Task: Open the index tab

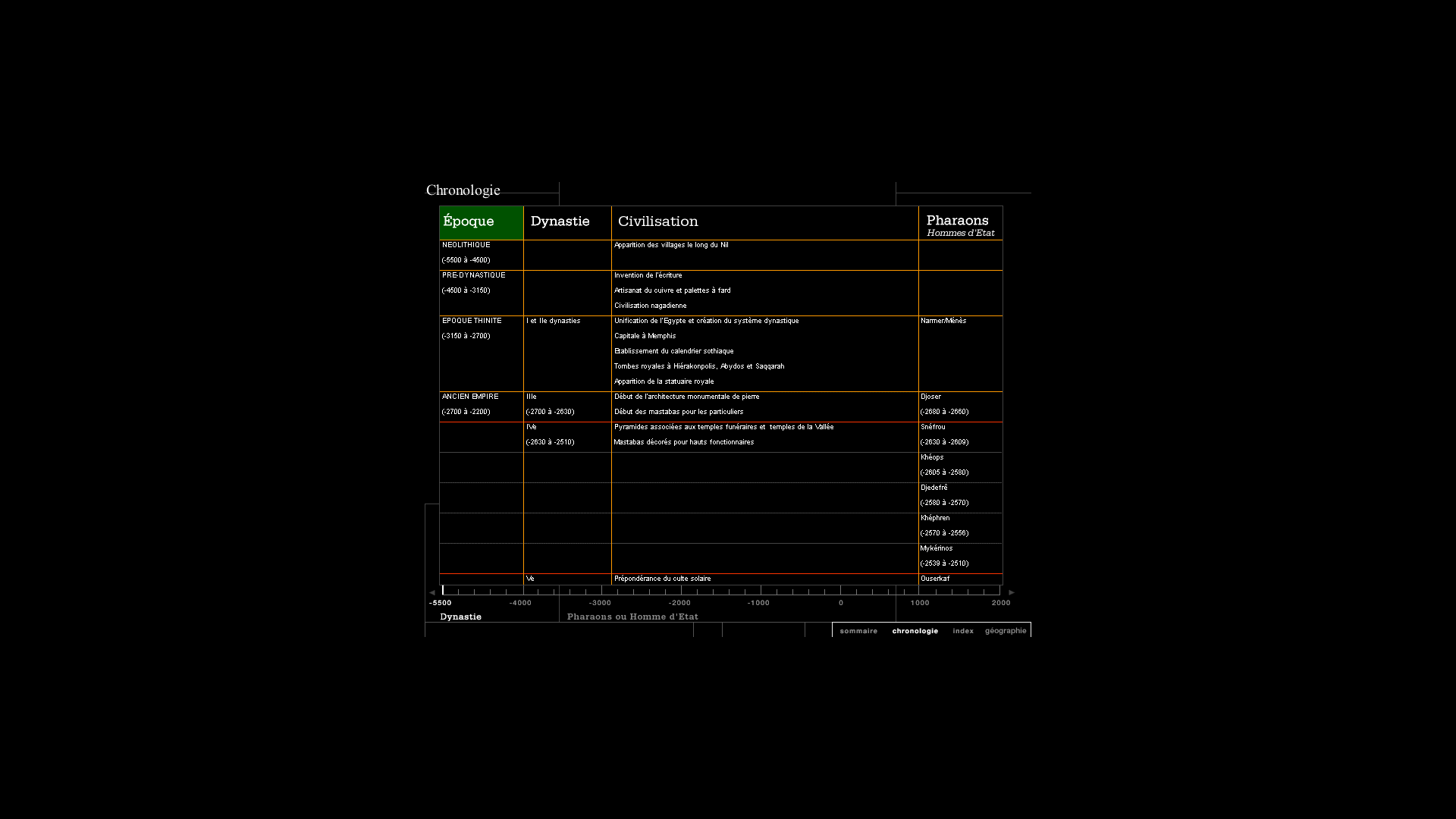Action: tap(963, 631)
